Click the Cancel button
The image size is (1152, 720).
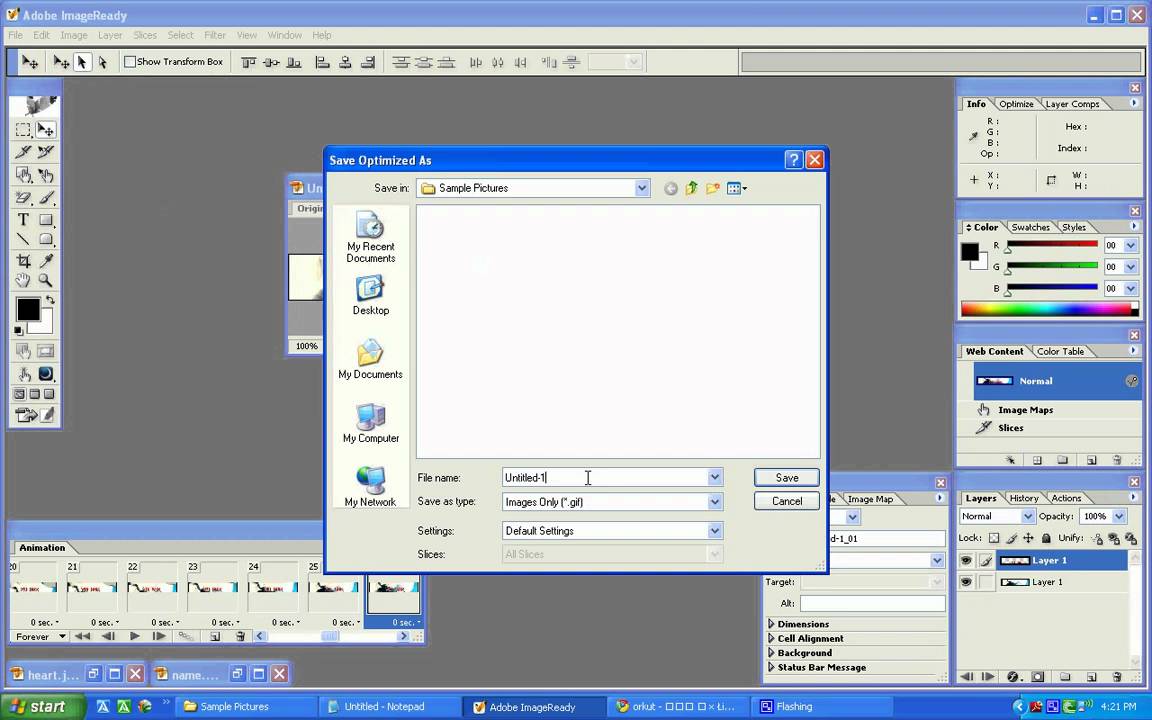click(786, 501)
